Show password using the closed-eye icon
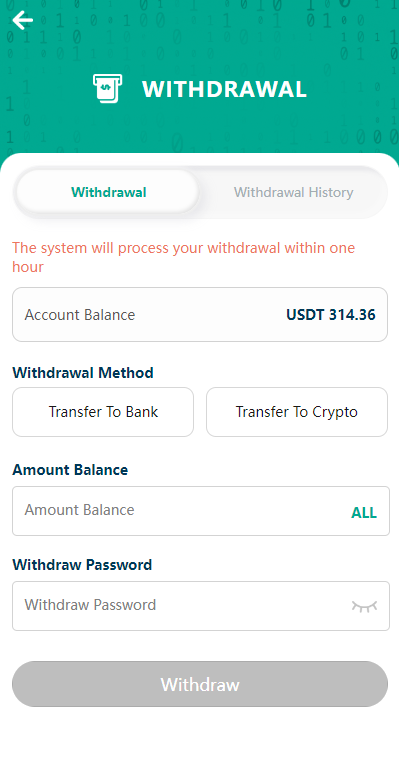 tap(364, 606)
